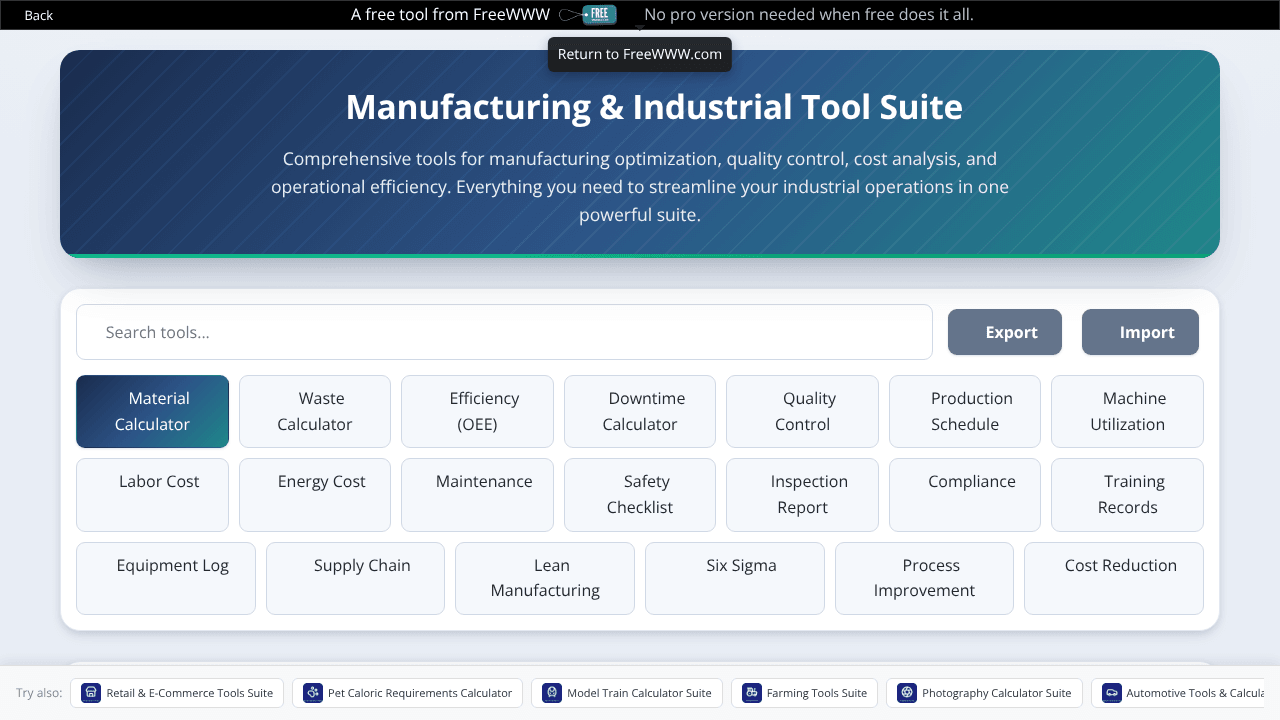Click the FreeWWW logo badge in header
1280x720 pixels.
click(599, 14)
